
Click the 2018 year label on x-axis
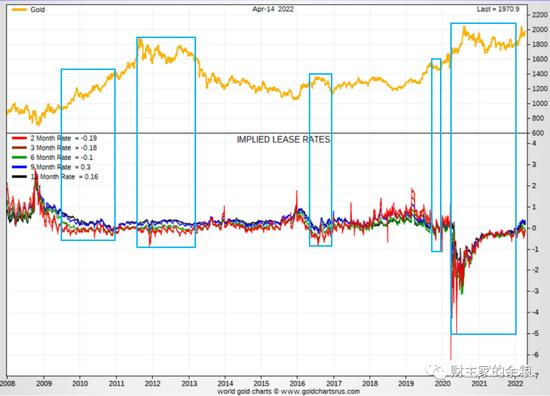(370, 383)
